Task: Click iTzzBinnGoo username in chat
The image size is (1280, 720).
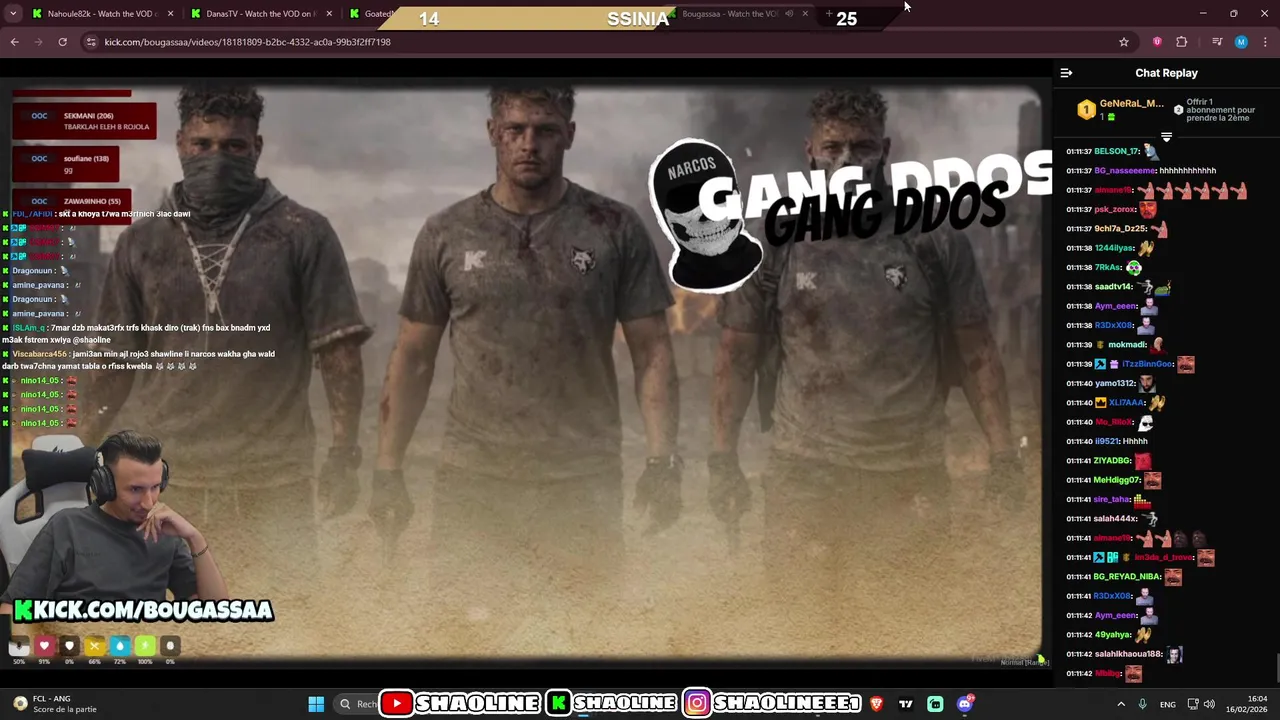Action: (1148, 364)
